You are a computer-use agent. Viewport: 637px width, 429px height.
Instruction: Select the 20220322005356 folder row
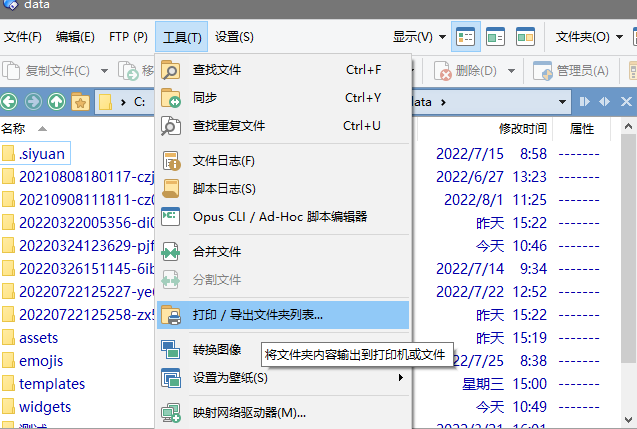click(77, 223)
